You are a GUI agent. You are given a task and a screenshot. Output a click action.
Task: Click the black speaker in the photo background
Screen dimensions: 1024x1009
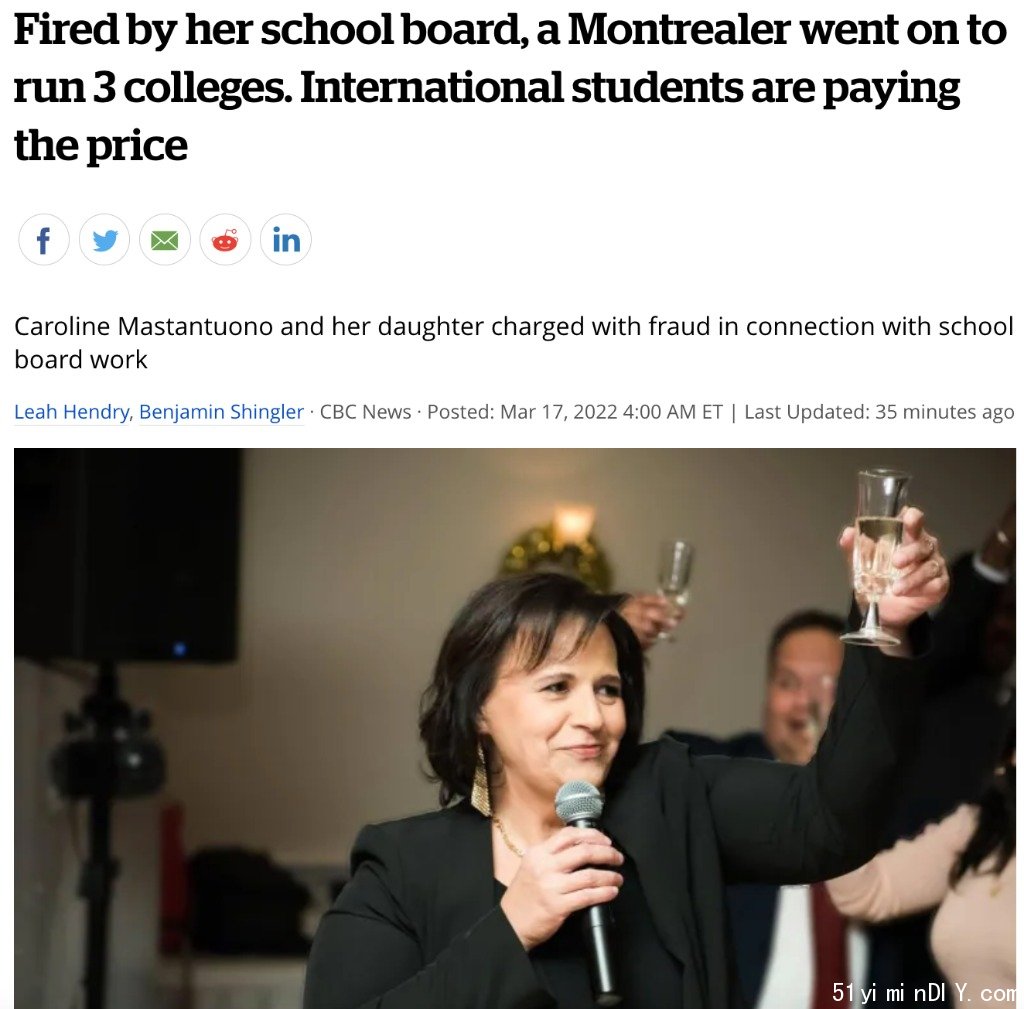coord(127,555)
